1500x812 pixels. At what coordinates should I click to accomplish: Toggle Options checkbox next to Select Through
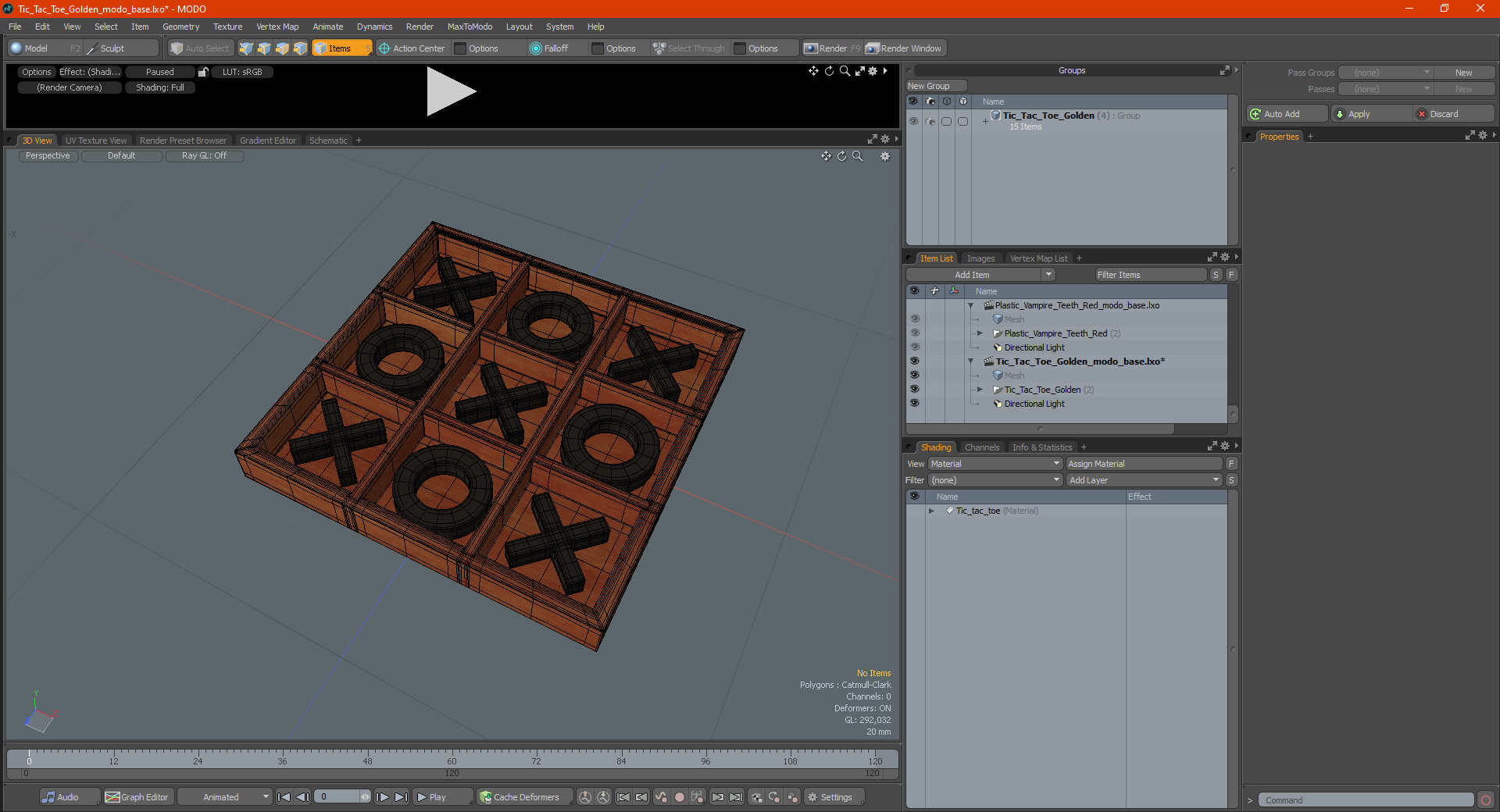pos(740,48)
